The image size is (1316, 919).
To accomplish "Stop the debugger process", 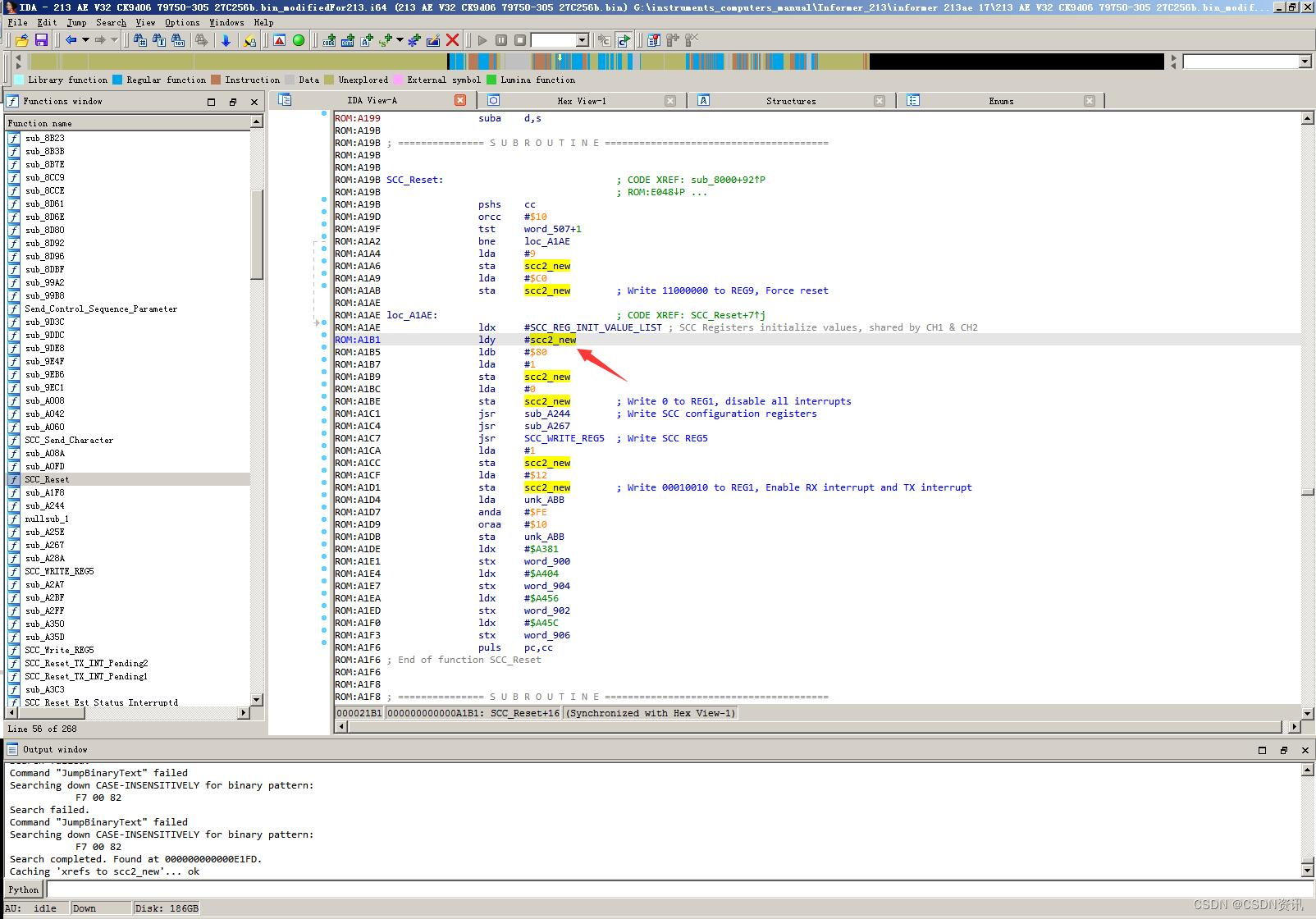I will pyautogui.click(x=520, y=40).
